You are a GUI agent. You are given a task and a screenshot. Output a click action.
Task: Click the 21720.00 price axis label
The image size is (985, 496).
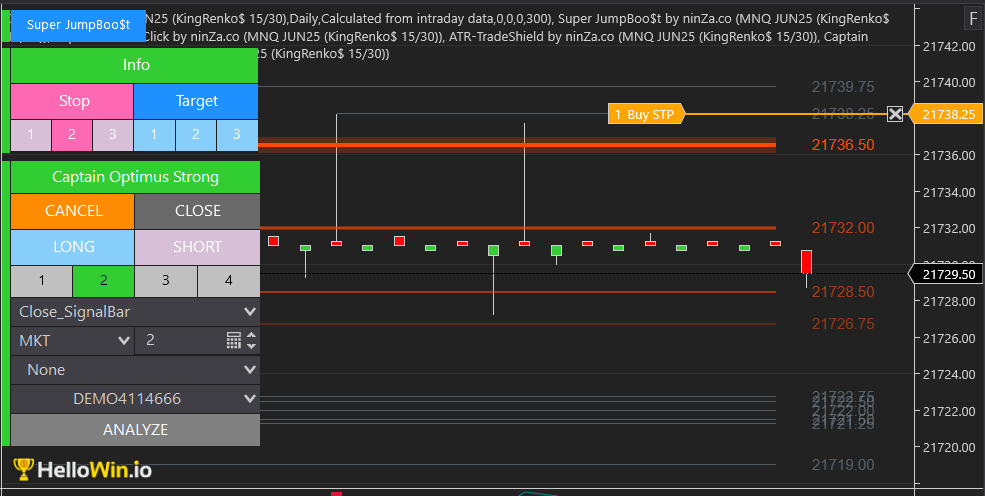click(x=949, y=448)
